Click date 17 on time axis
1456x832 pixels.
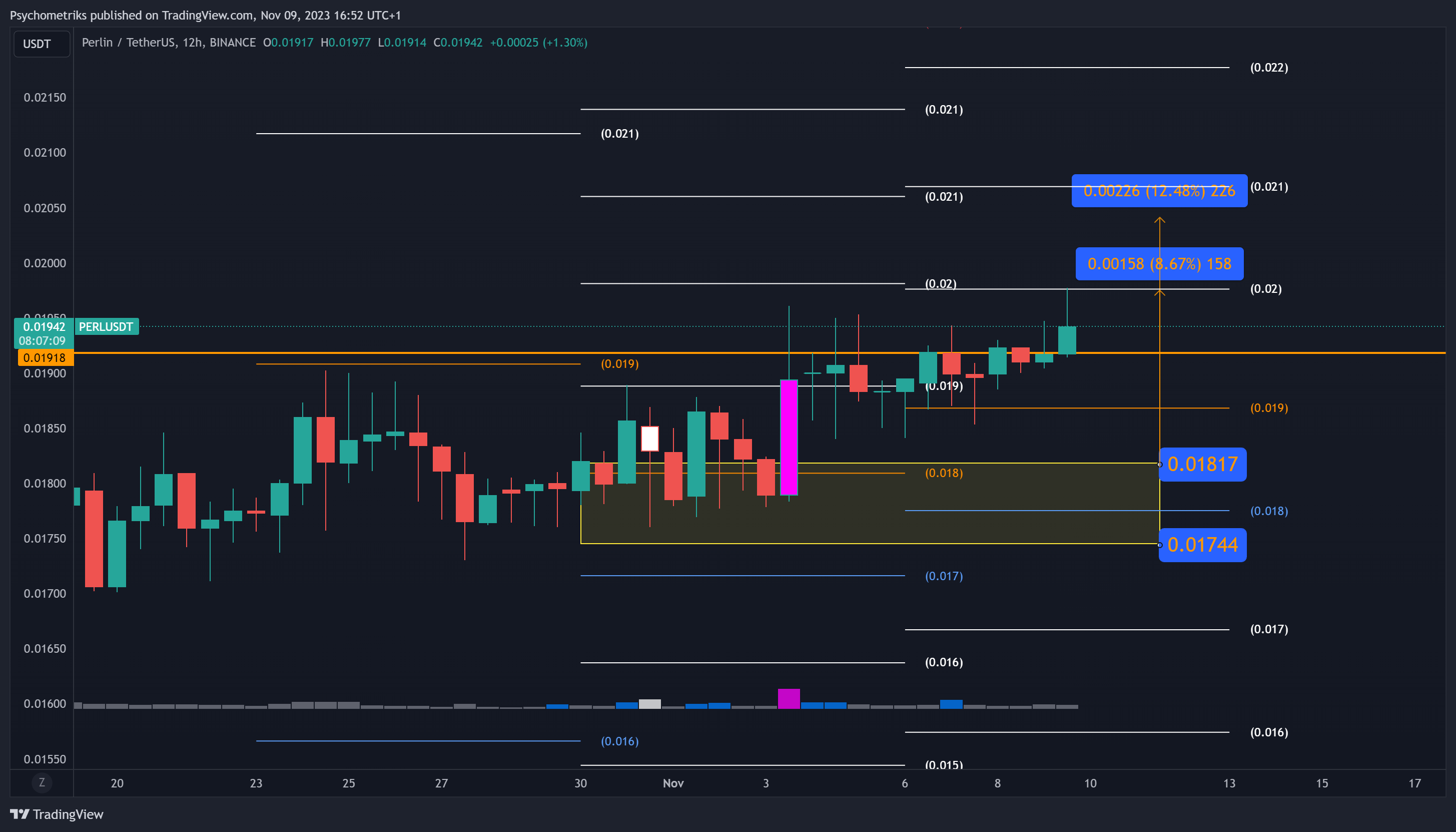(x=1414, y=783)
